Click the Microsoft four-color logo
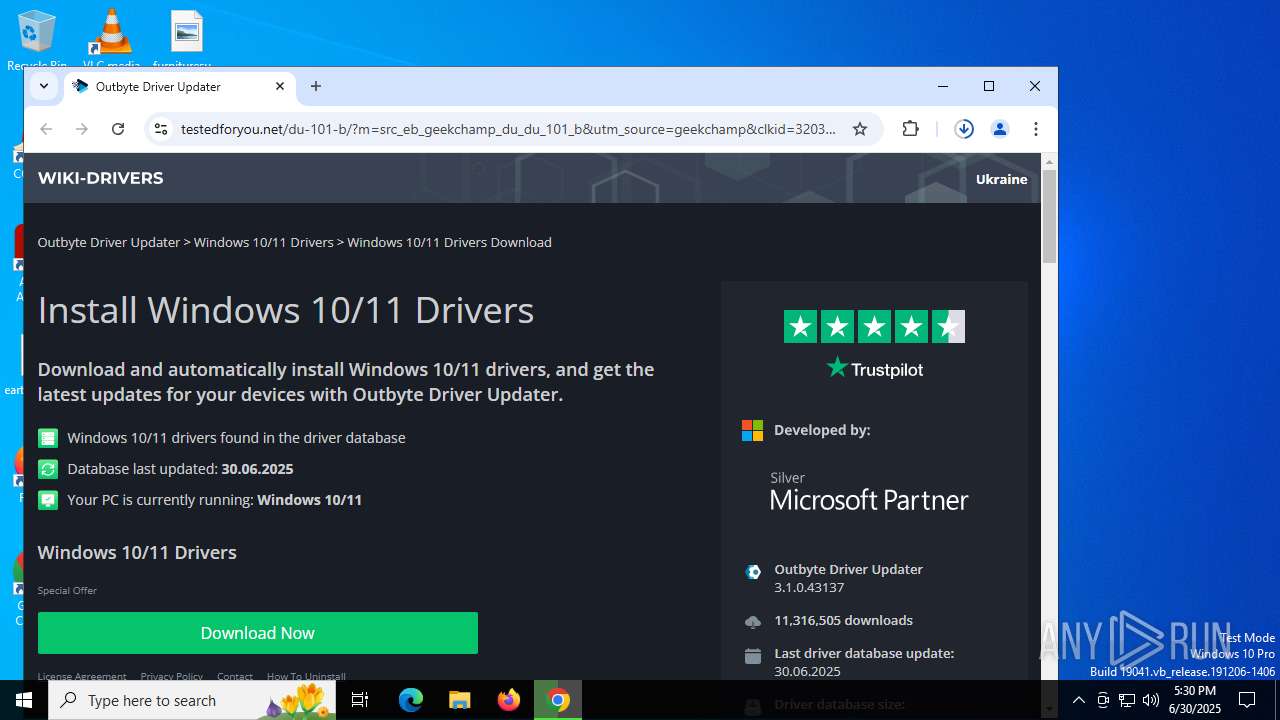This screenshot has width=1280, height=720. [x=752, y=430]
